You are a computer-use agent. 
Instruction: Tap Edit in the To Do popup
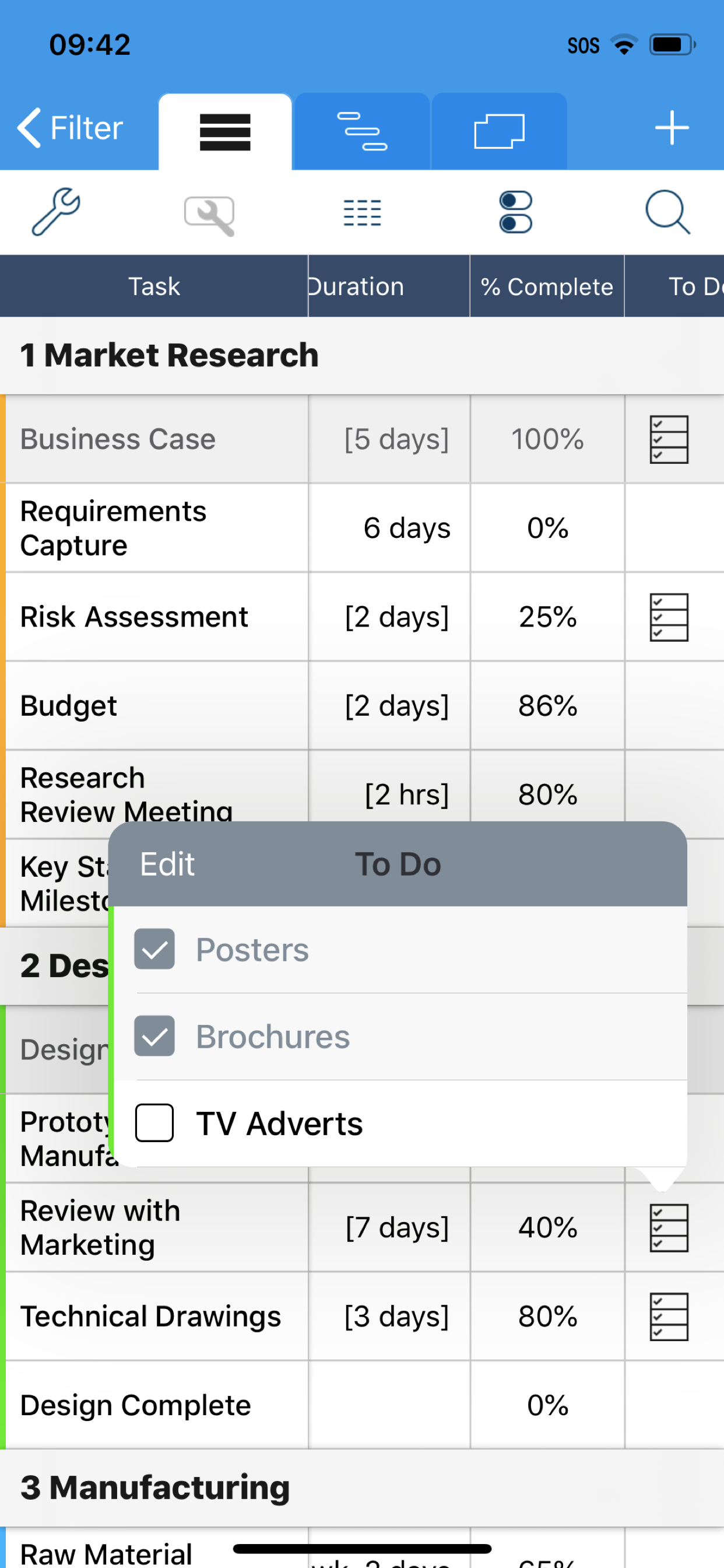click(167, 864)
